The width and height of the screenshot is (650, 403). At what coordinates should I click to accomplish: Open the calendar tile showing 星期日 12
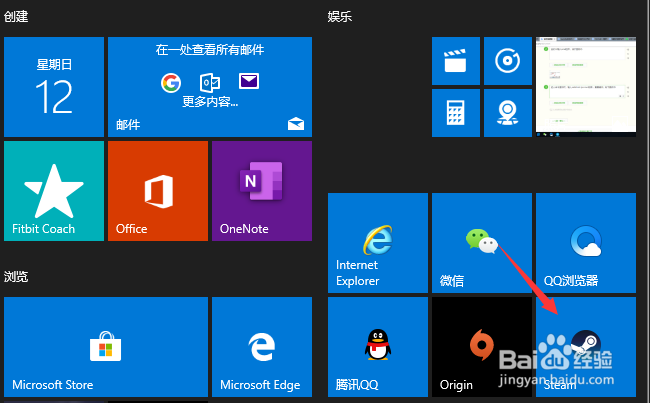pos(54,87)
